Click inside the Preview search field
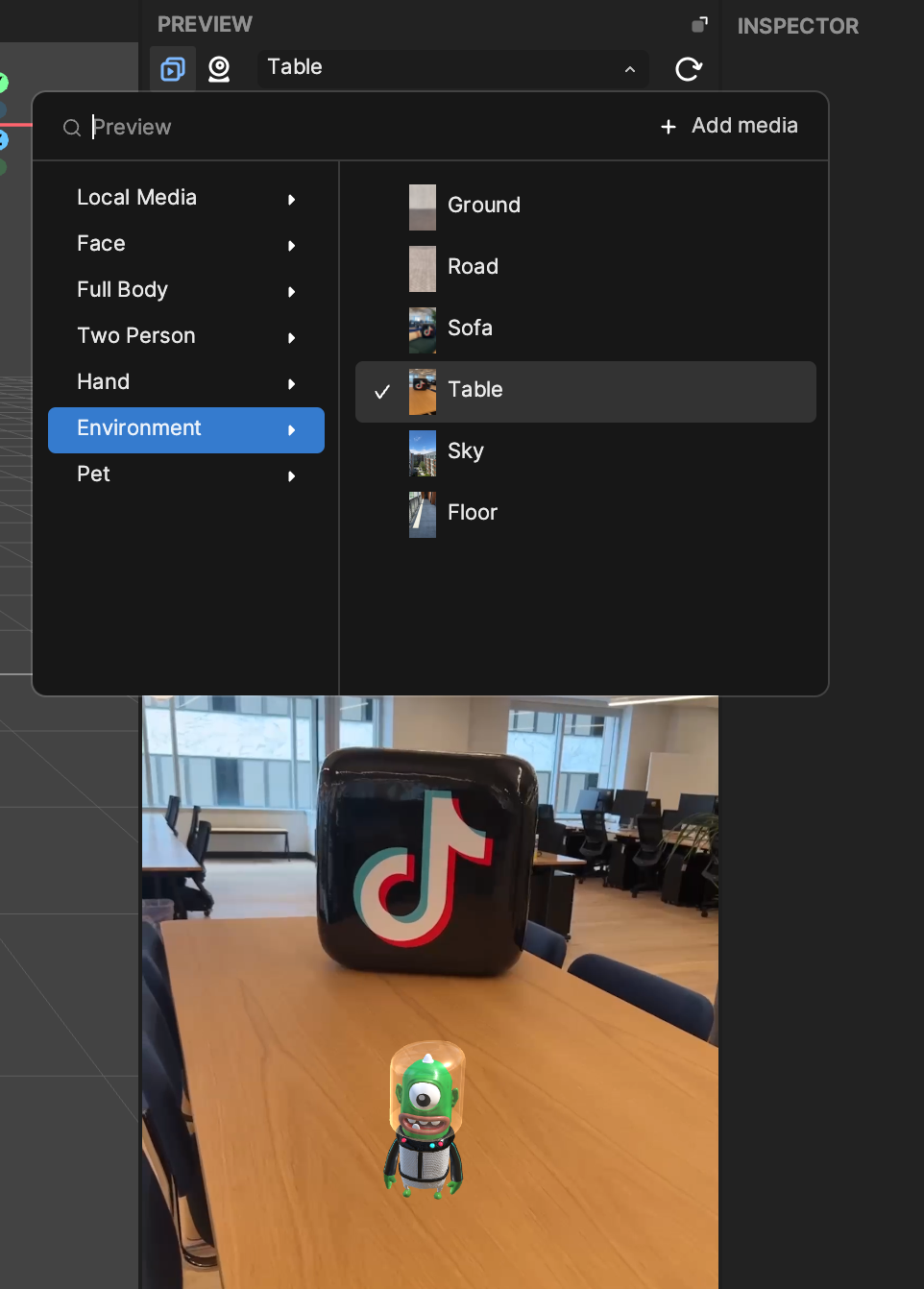Viewport: 924px width, 1289px height. tap(192, 127)
